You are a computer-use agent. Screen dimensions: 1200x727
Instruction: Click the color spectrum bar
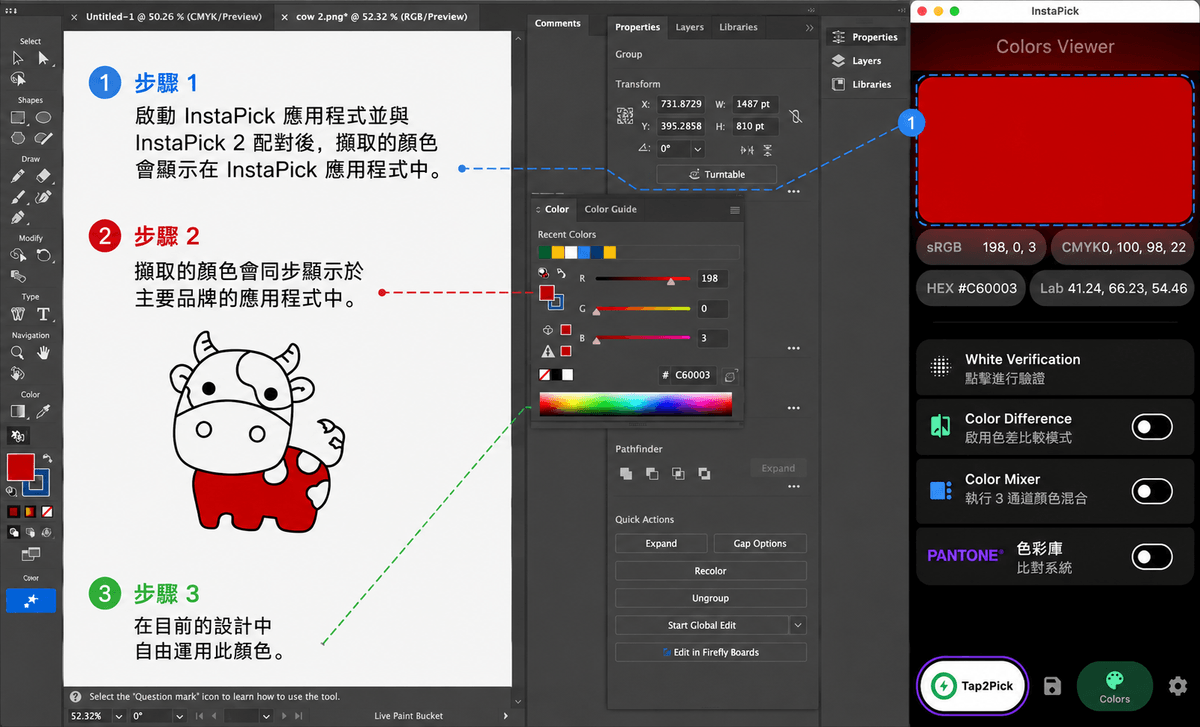tap(635, 404)
